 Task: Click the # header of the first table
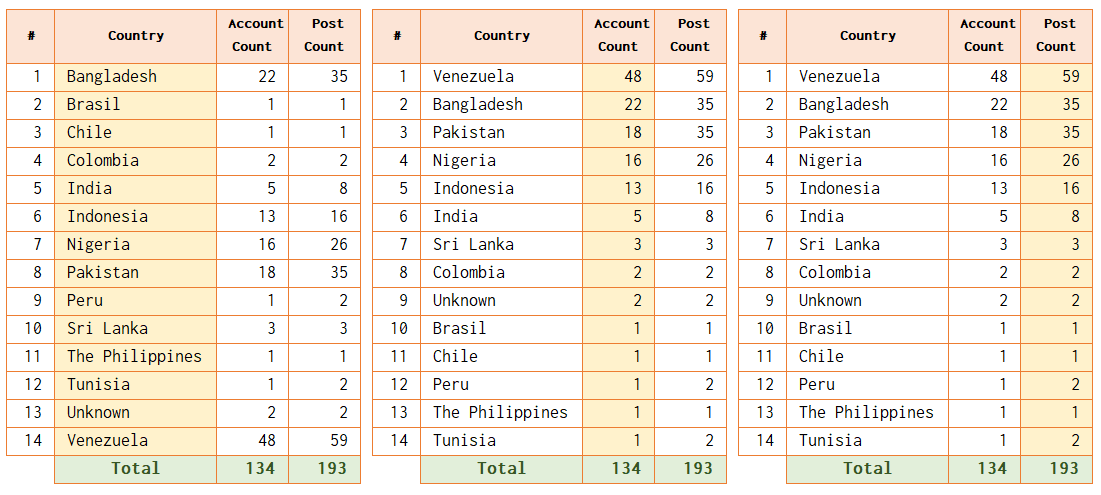(x=31, y=36)
